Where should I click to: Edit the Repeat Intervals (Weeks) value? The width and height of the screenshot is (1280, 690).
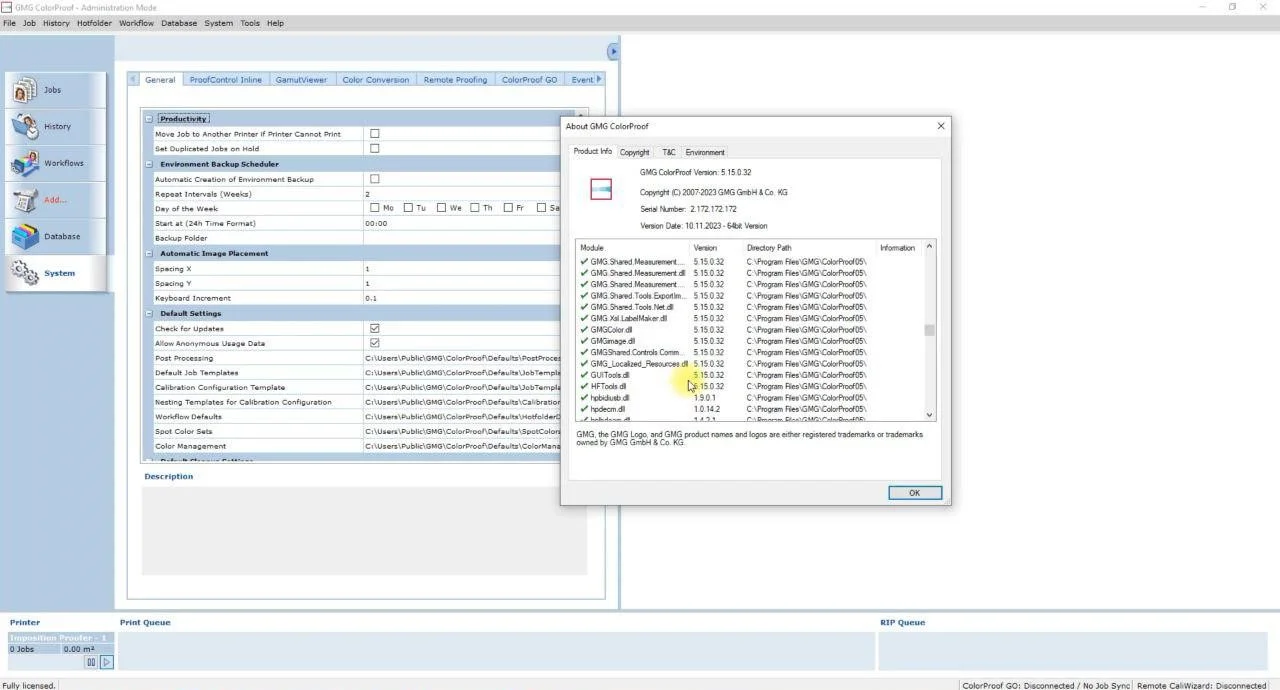461,194
